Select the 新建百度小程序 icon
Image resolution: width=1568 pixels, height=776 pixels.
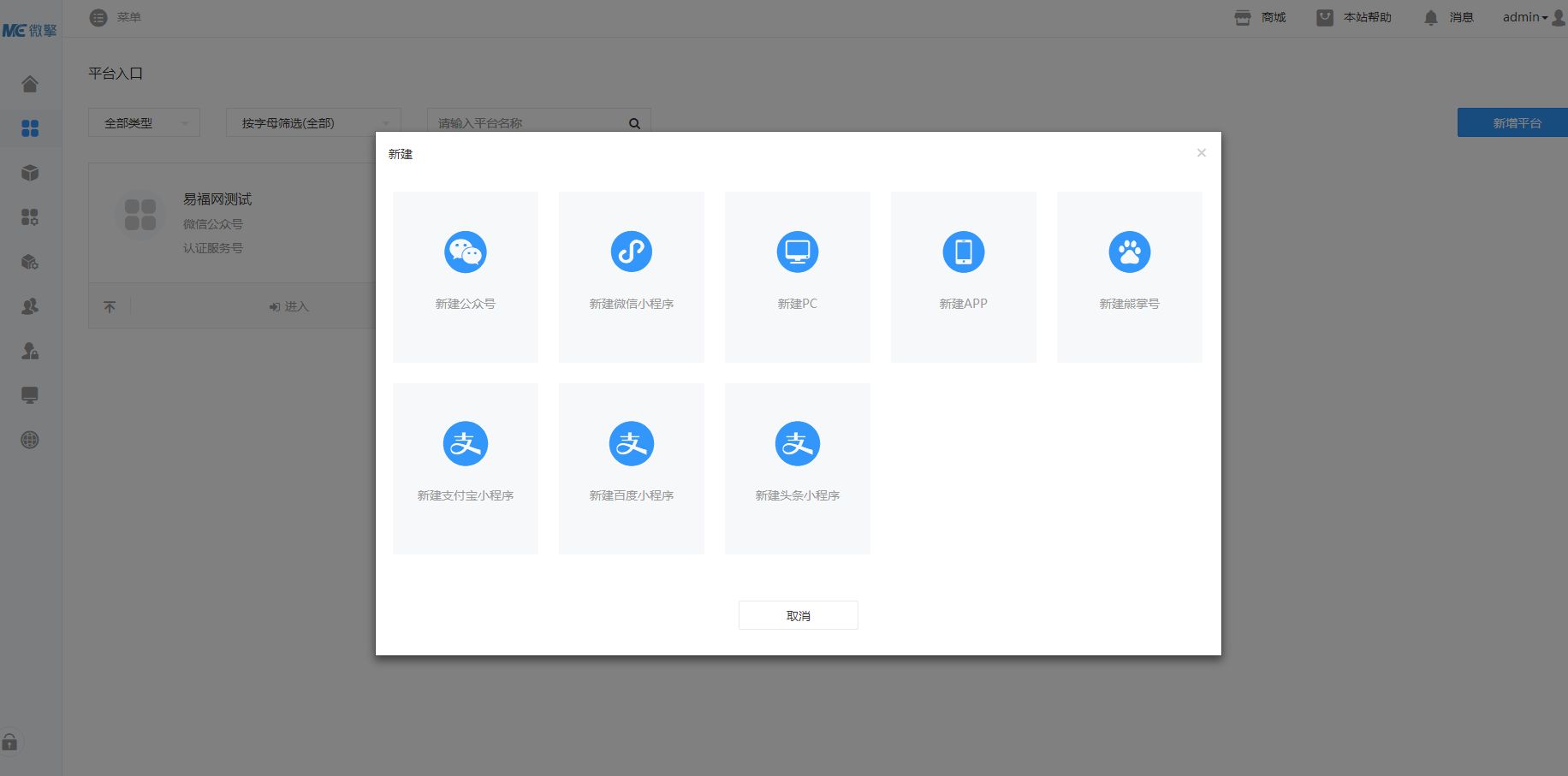632,444
